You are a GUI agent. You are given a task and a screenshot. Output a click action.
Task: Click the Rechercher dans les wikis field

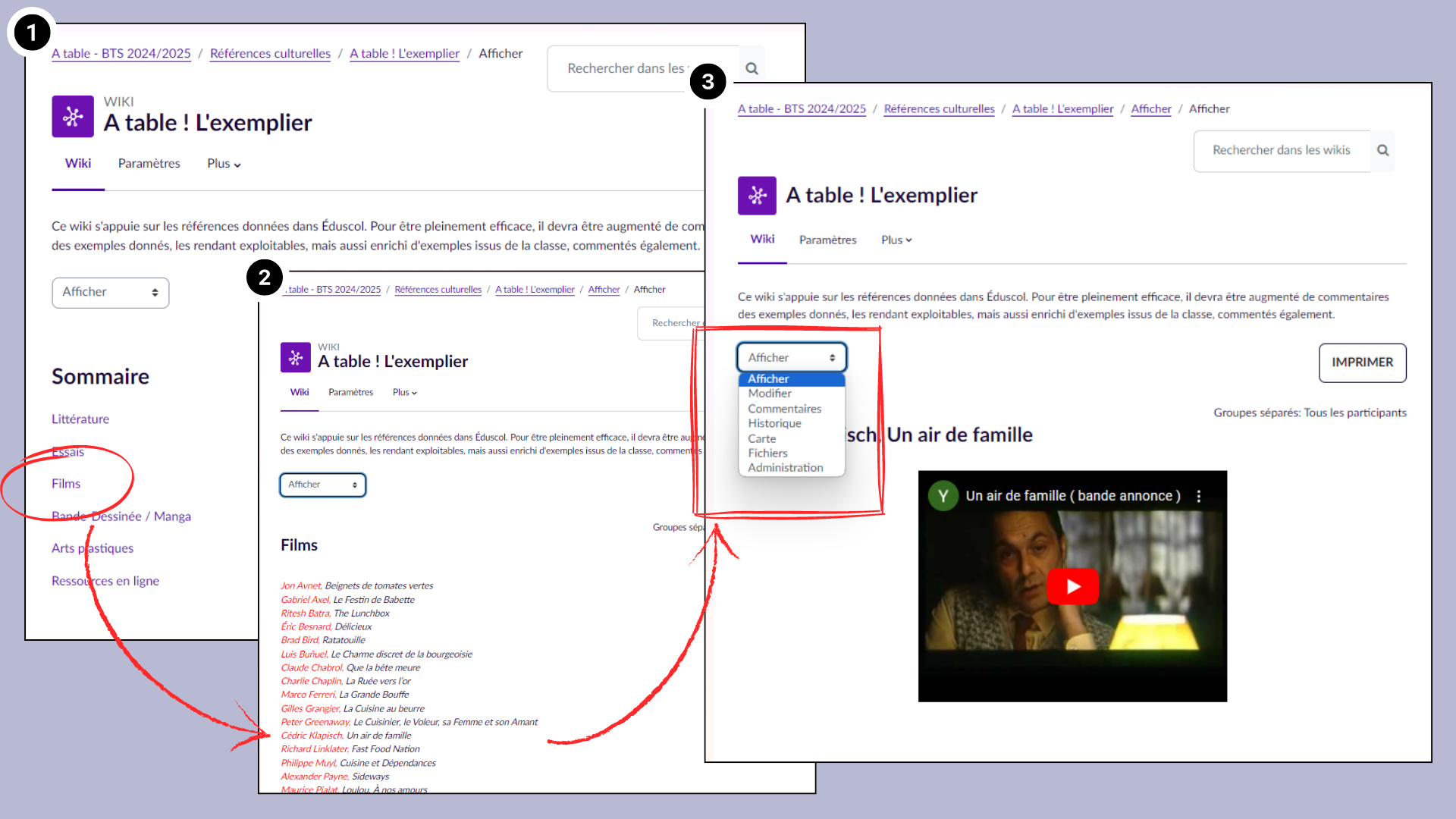coord(1281,150)
